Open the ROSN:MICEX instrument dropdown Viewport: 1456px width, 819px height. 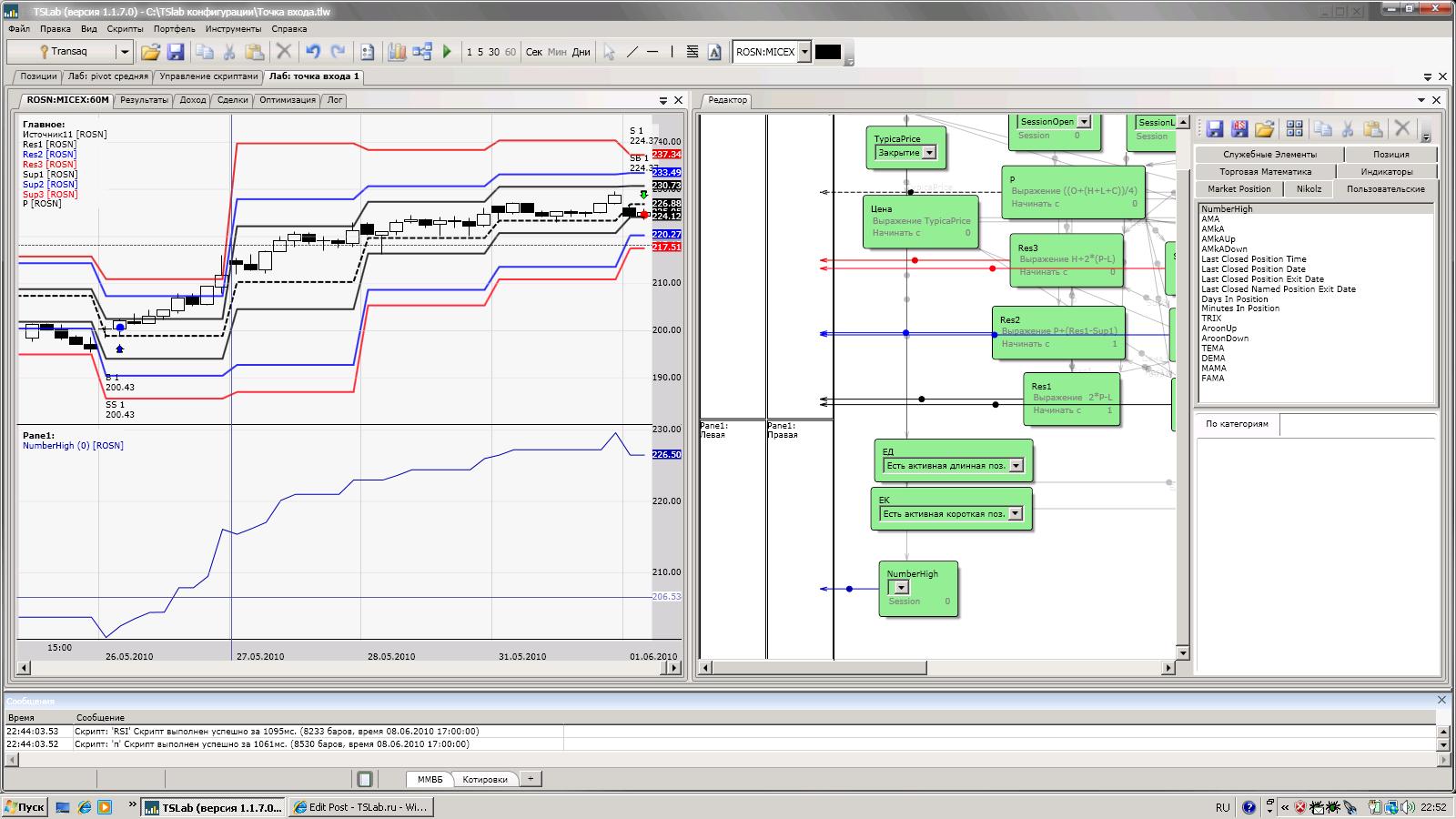pos(804,52)
